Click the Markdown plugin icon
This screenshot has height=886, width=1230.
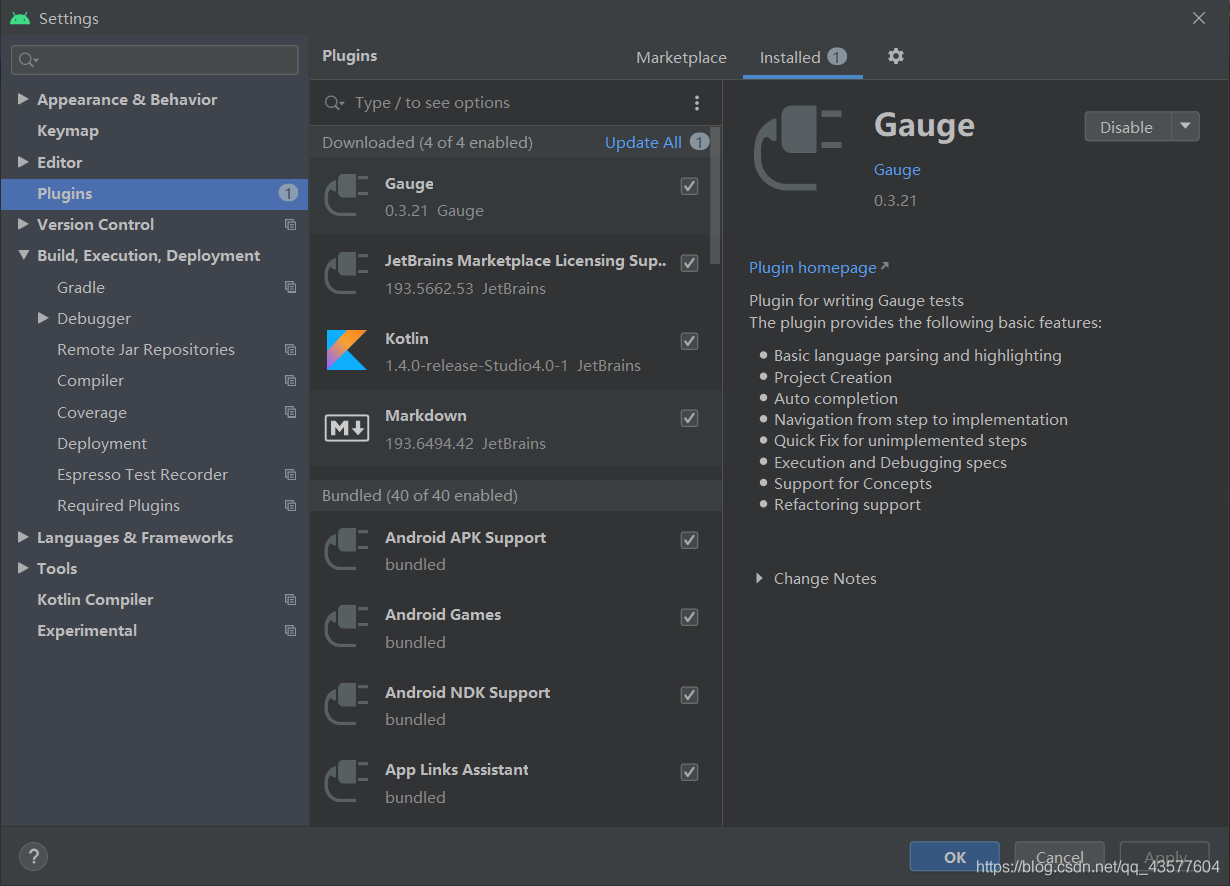click(347, 428)
